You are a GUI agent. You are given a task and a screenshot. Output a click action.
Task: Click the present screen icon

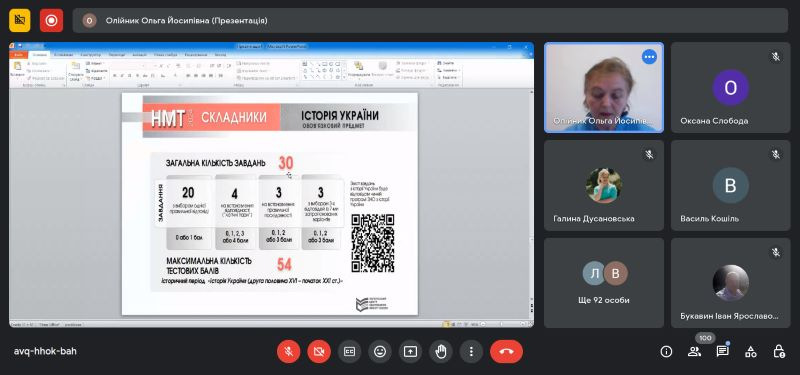click(410, 352)
